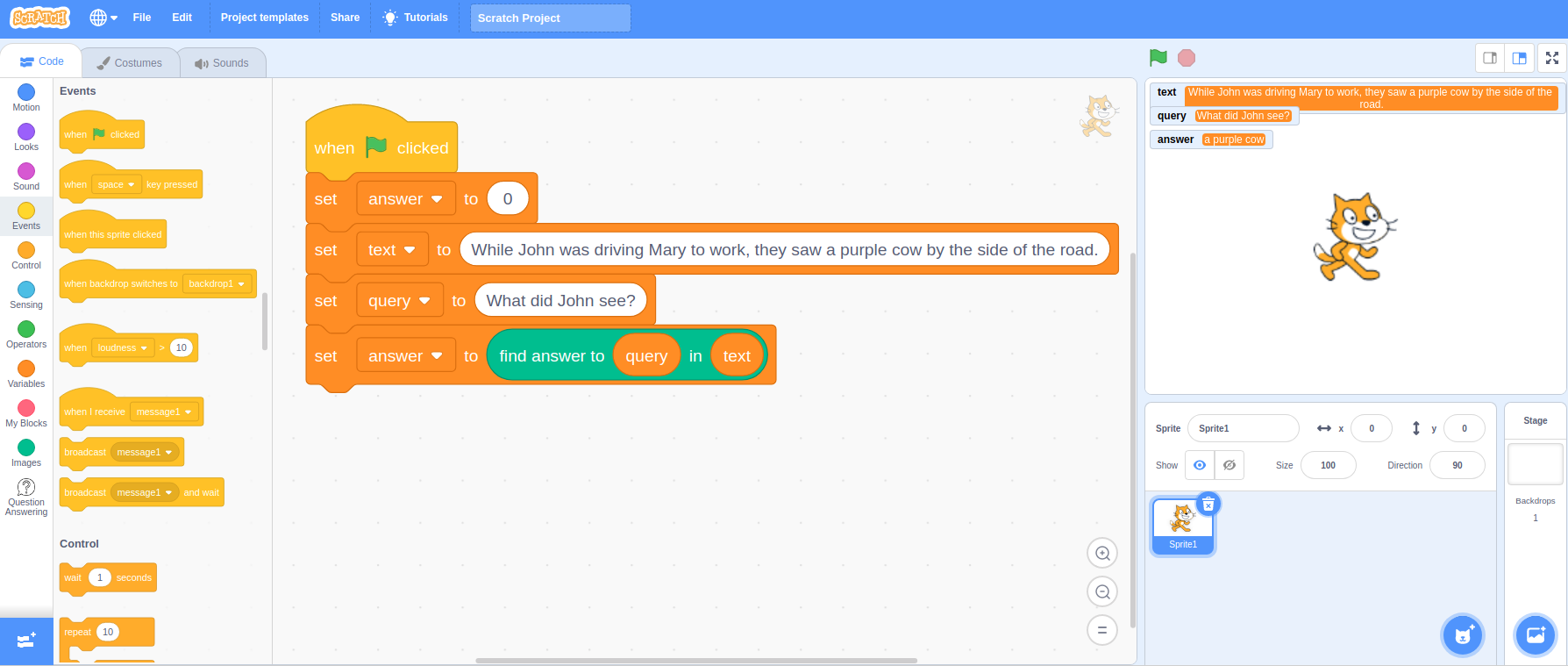Click the when flag clicked hat block in script
Image resolution: width=1568 pixels, height=666 pixels.
381,144
